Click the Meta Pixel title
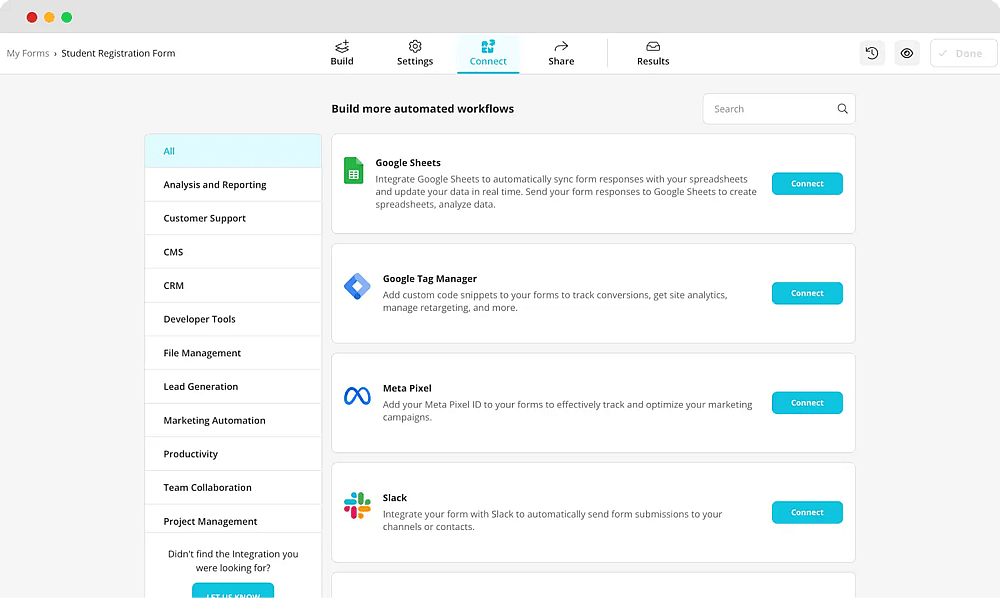Viewport: 1000px width, 598px height. pos(407,388)
